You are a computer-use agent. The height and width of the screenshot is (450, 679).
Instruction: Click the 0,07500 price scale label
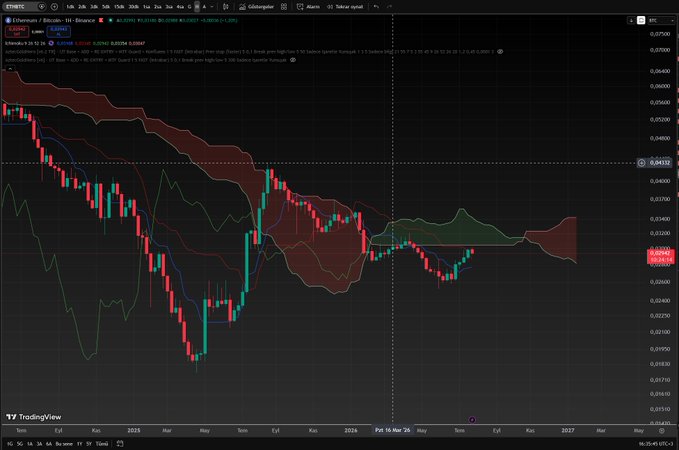pyautogui.click(x=660, y=34)
